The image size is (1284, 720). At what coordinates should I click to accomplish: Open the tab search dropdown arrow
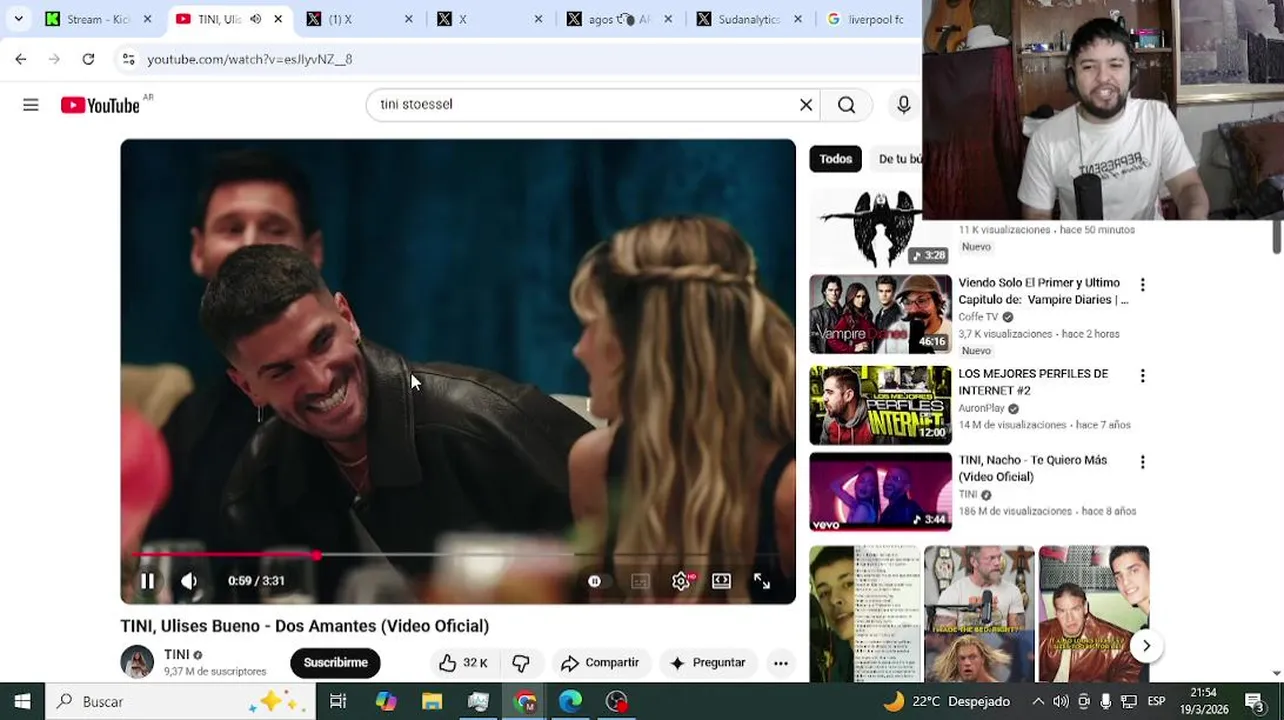coord(18,19)
